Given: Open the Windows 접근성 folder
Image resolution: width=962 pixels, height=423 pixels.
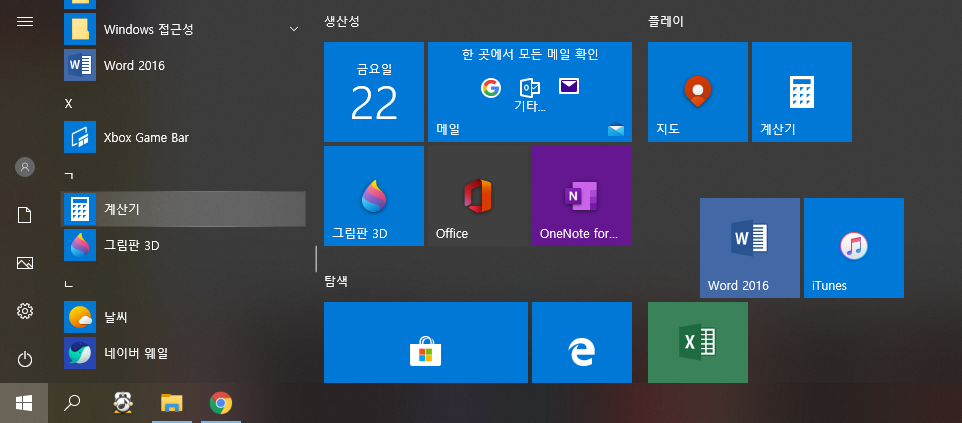Looking at the screenshot, I should pyautogui.click(x=184, y=29).
